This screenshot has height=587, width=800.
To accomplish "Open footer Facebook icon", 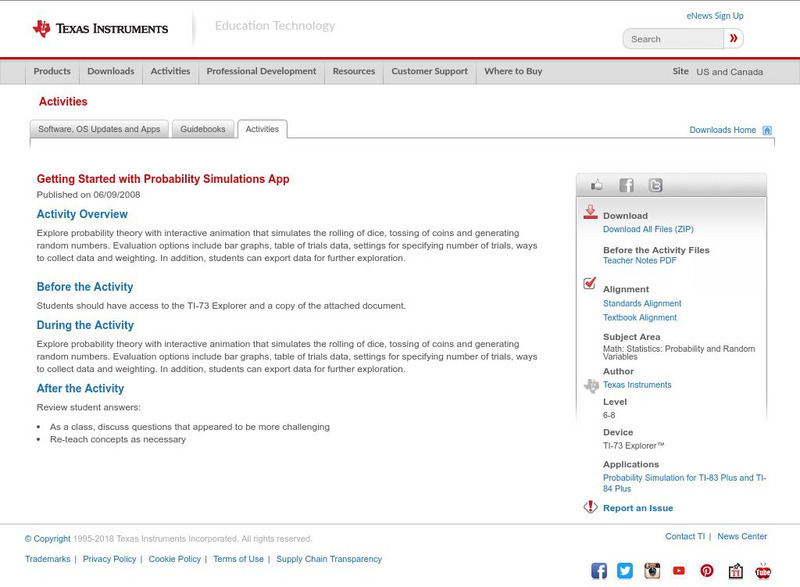I will 599,571.
